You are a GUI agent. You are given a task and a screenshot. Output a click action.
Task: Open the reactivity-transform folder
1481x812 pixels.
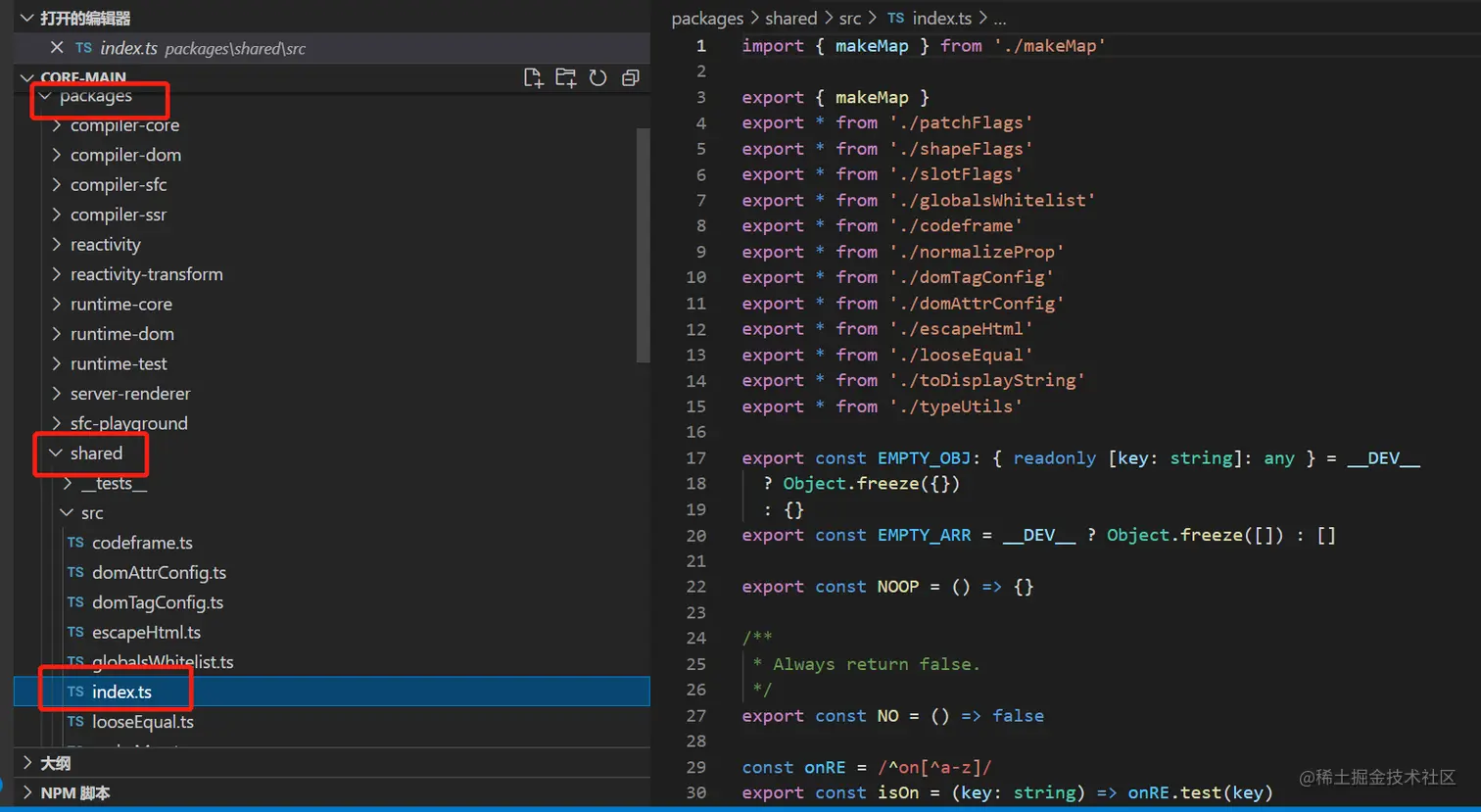point(147,274)
